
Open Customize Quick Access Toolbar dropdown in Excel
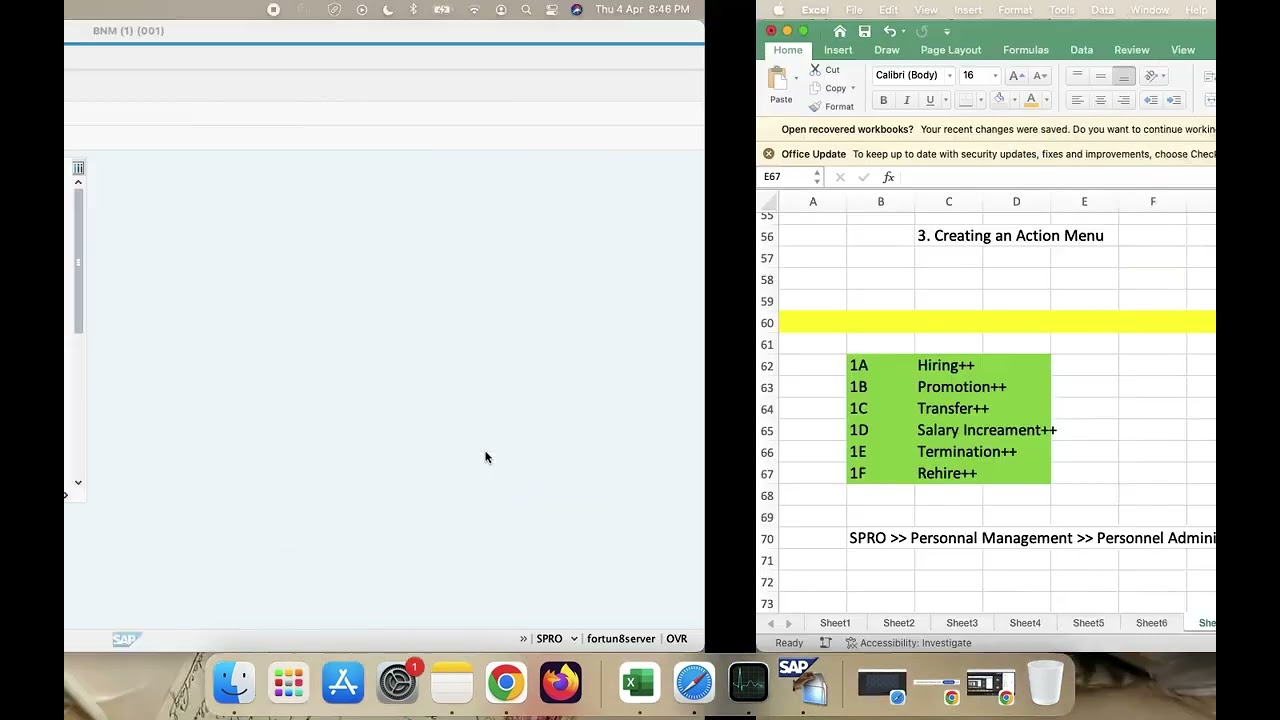pos(947,31)
